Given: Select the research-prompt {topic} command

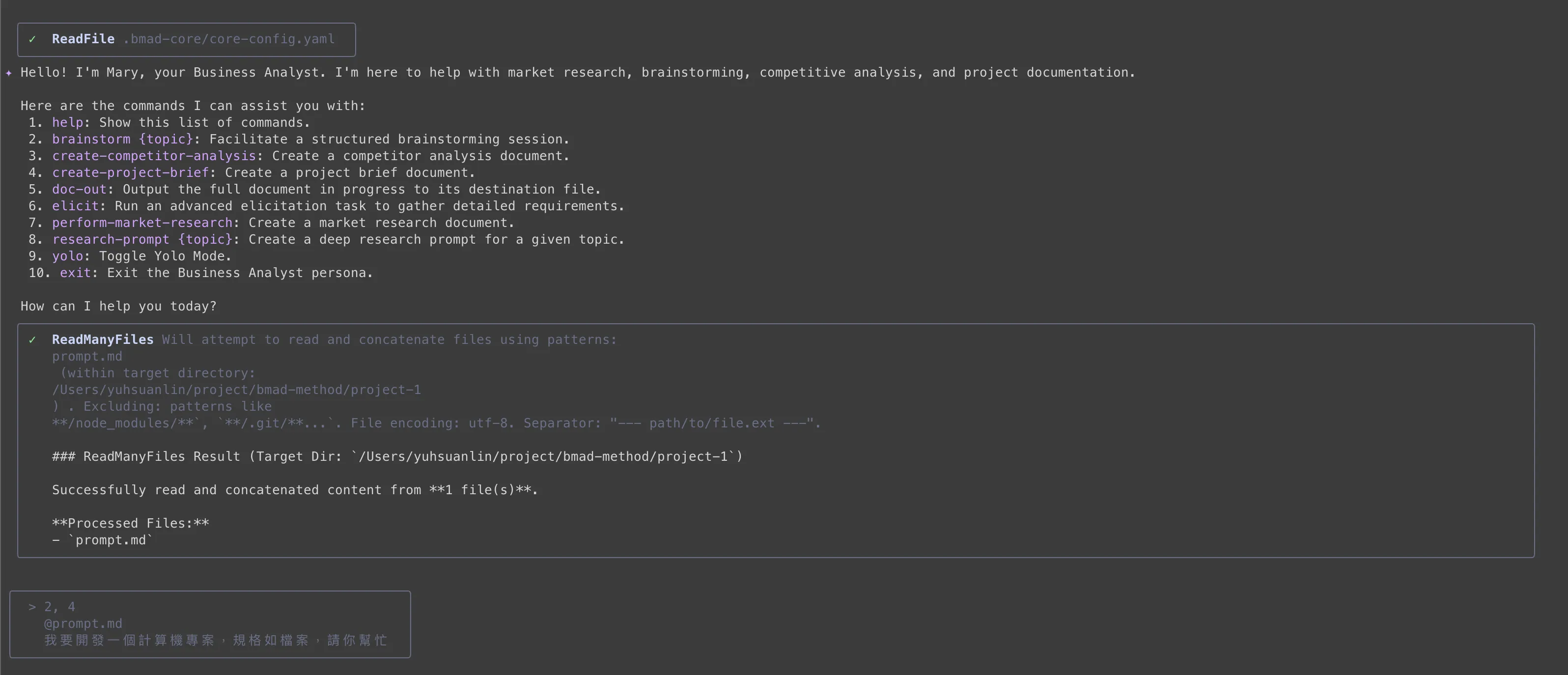Looking at the screenshot, I should (x=142, y=240).
